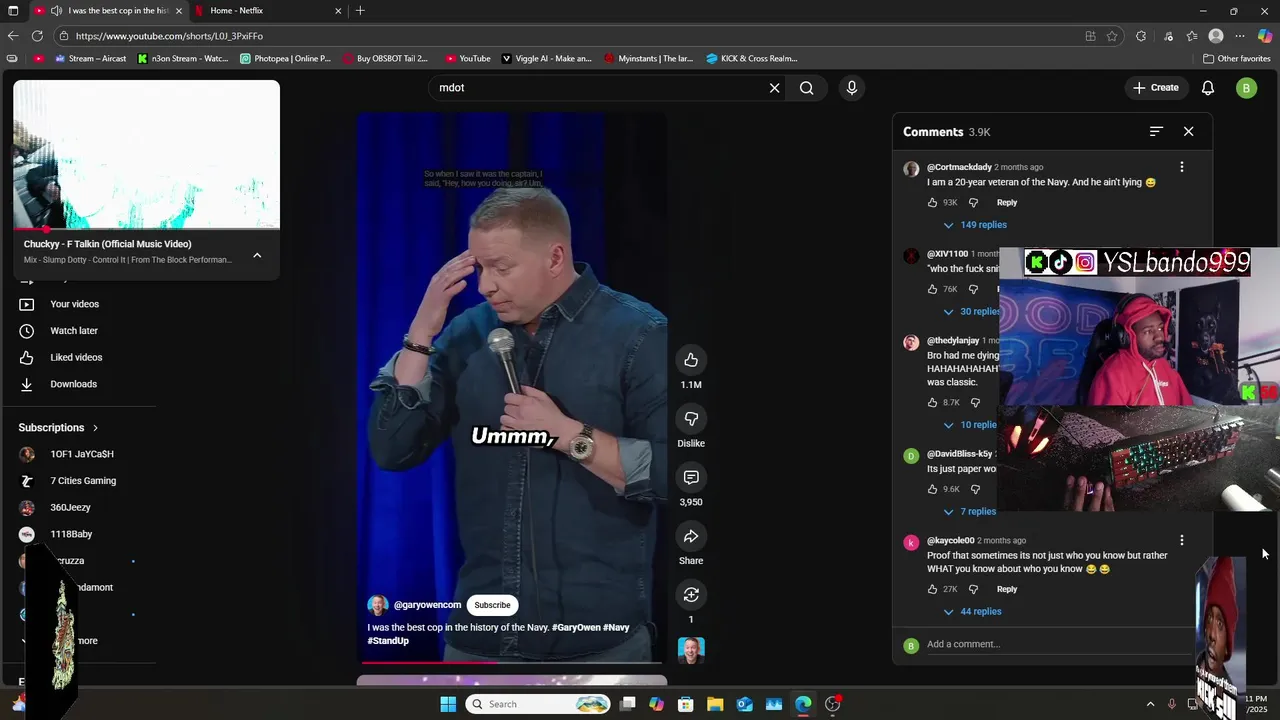
Task: Open Liked videos in sidebar
Action: click(76, 358)
